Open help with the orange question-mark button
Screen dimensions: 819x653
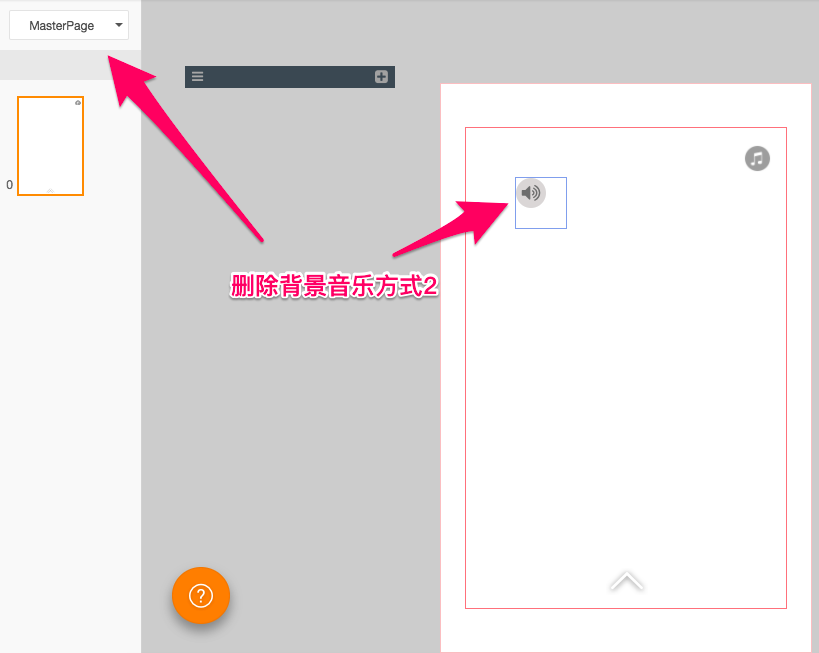201,596
